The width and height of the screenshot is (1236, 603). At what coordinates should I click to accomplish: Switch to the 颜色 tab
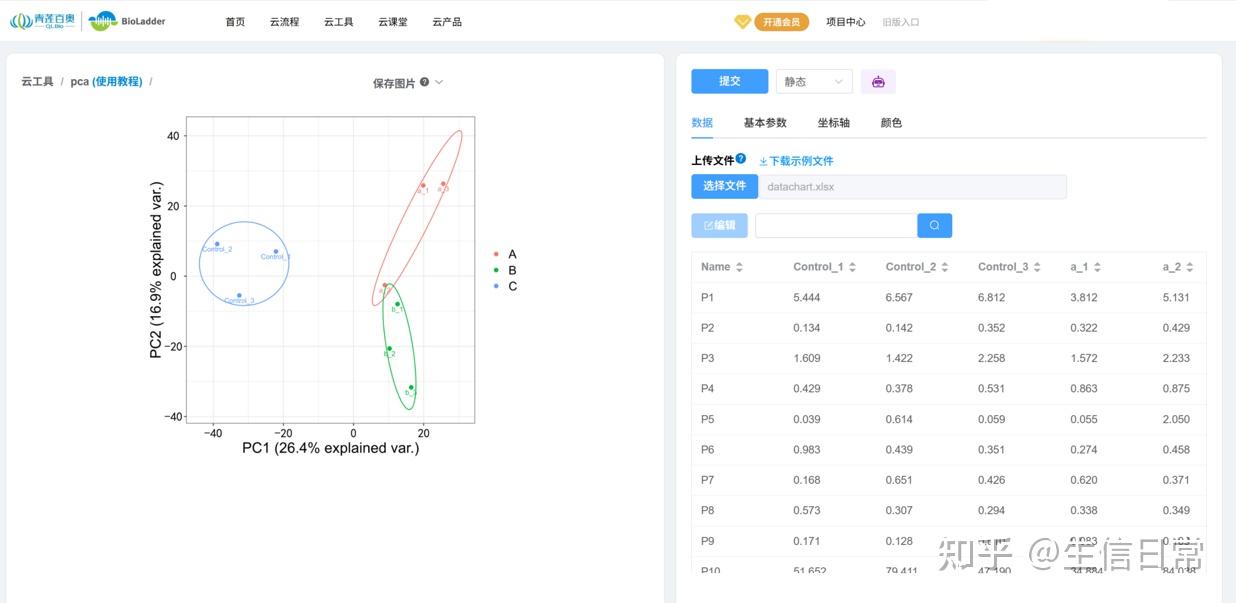click(x=890, y=123)
